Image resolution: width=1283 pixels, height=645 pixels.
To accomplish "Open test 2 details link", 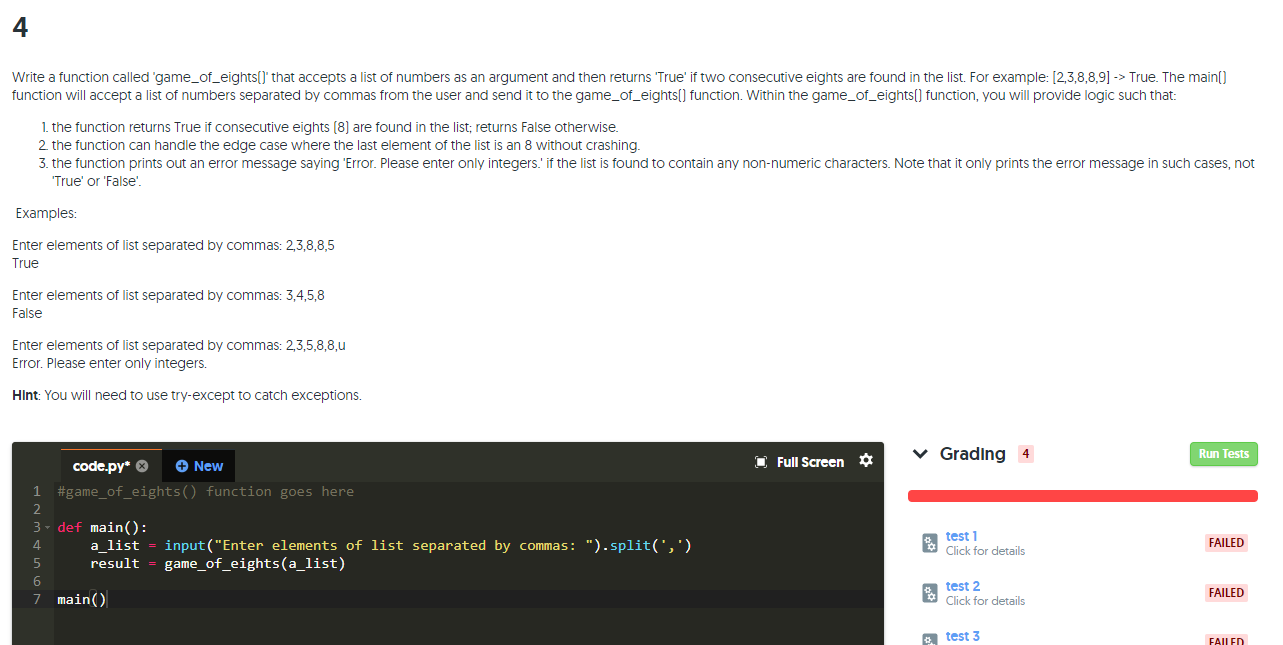I will [x=960, y=586].
